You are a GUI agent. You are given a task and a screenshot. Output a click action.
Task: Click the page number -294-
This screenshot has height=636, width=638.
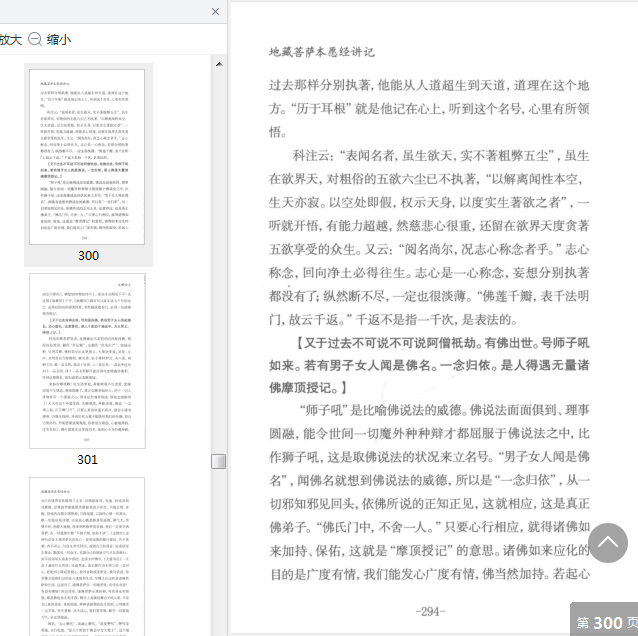(x=430, y=612)
